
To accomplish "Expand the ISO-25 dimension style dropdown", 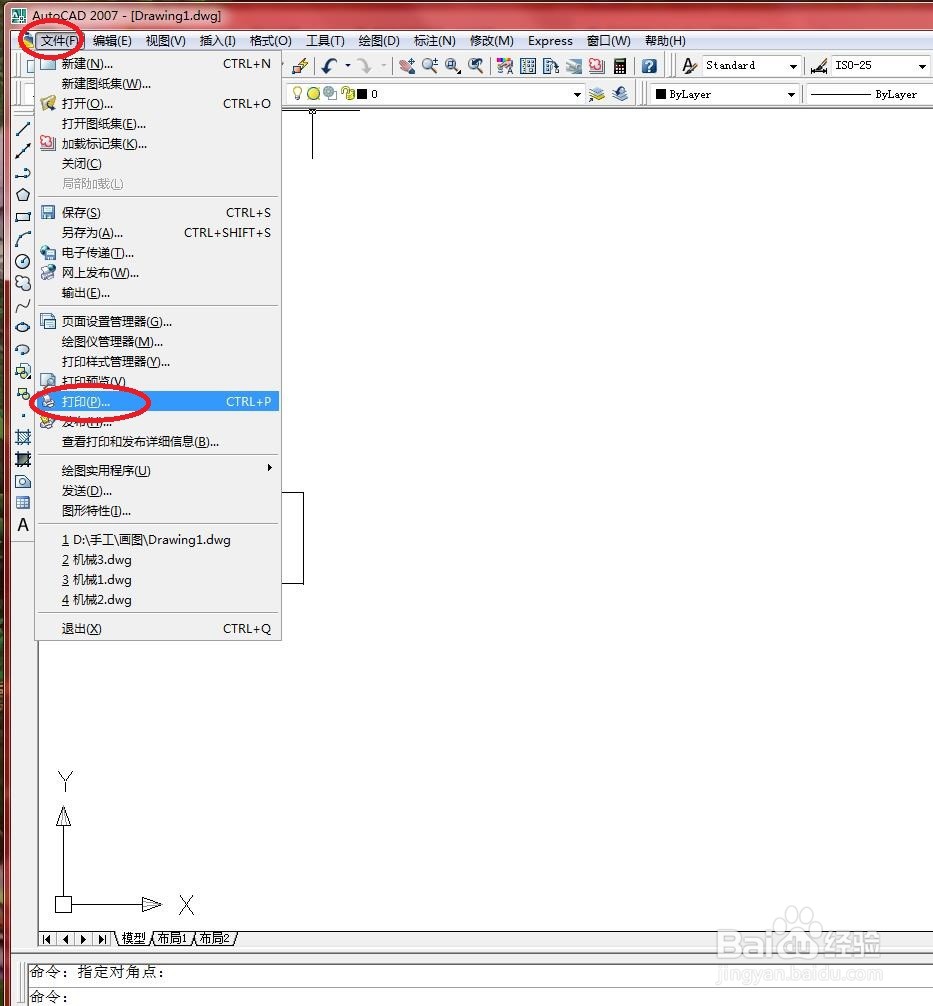I will 922,66.
